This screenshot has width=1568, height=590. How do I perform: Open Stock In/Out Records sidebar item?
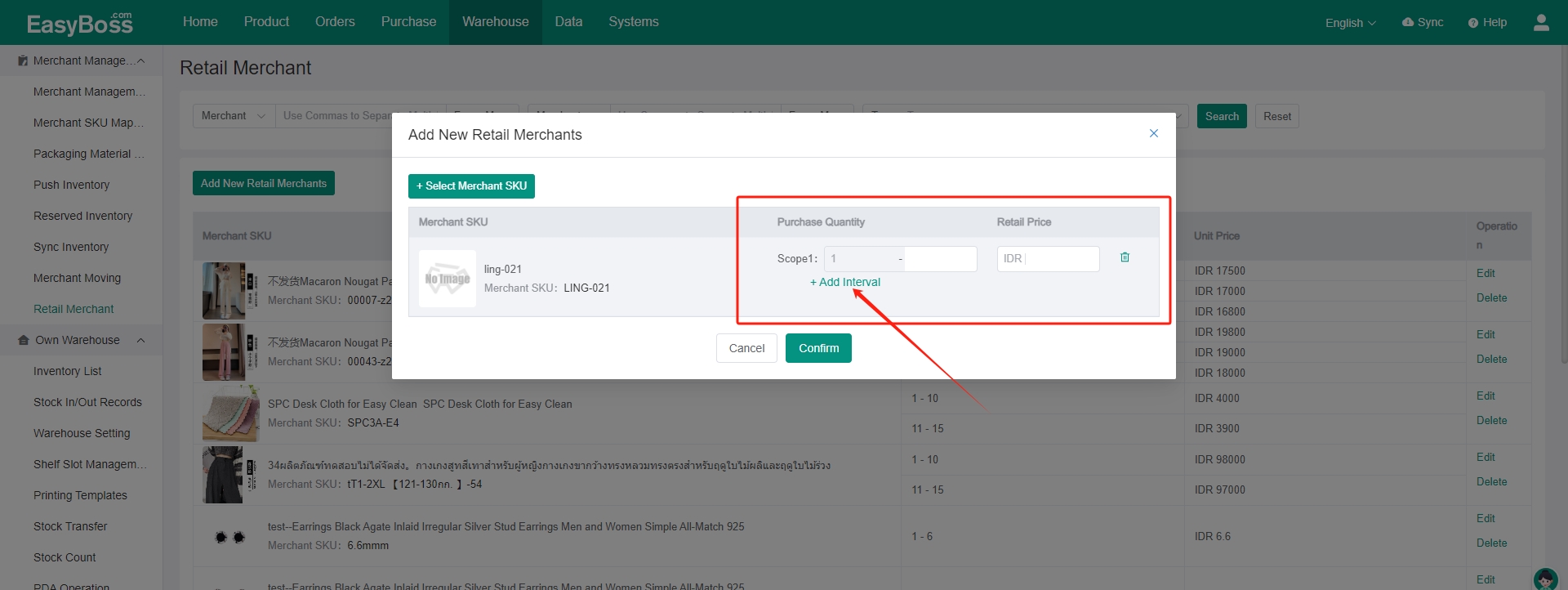point(87,402)
